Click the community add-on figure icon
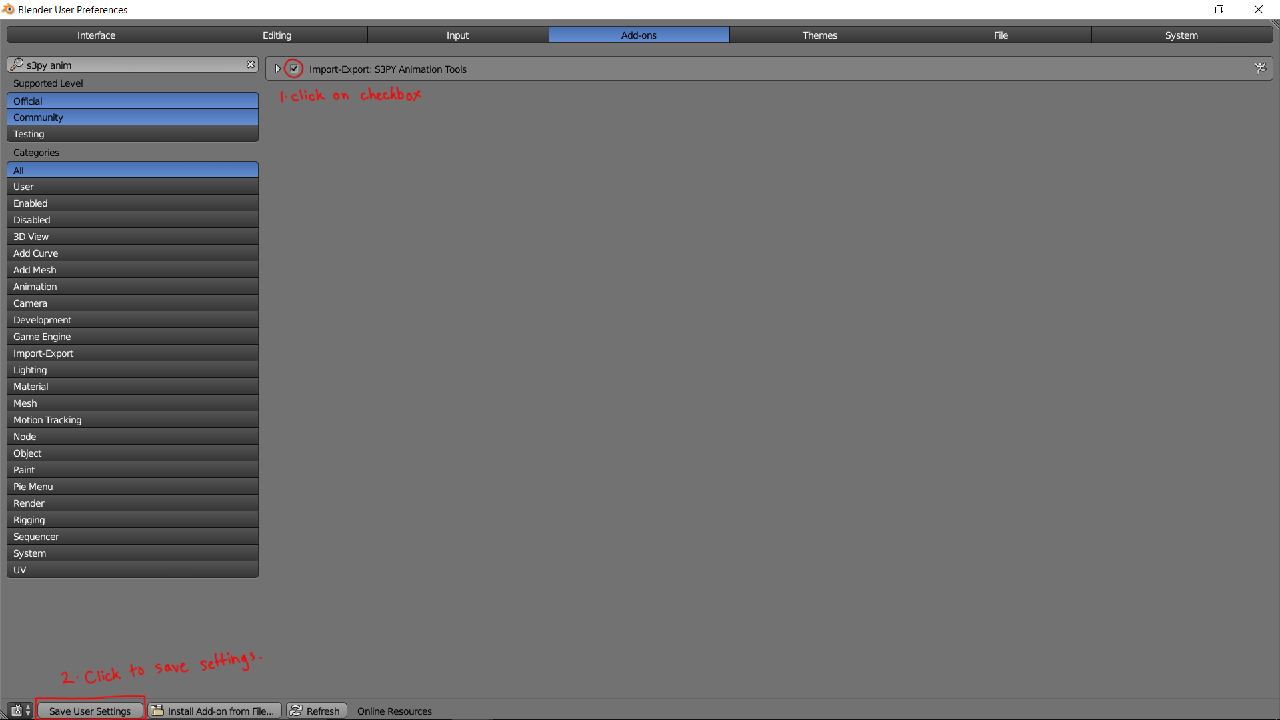Viewport: 1280px width, 720px height. pos(1261,69)
